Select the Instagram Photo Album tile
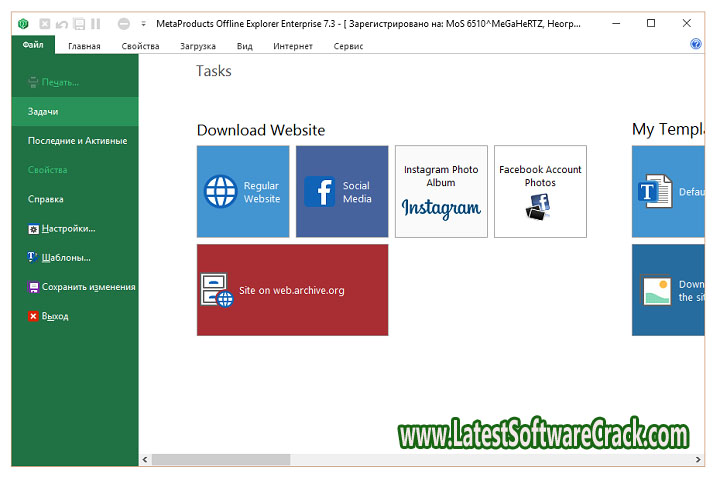The image size is (720, 480). [441, 192]
